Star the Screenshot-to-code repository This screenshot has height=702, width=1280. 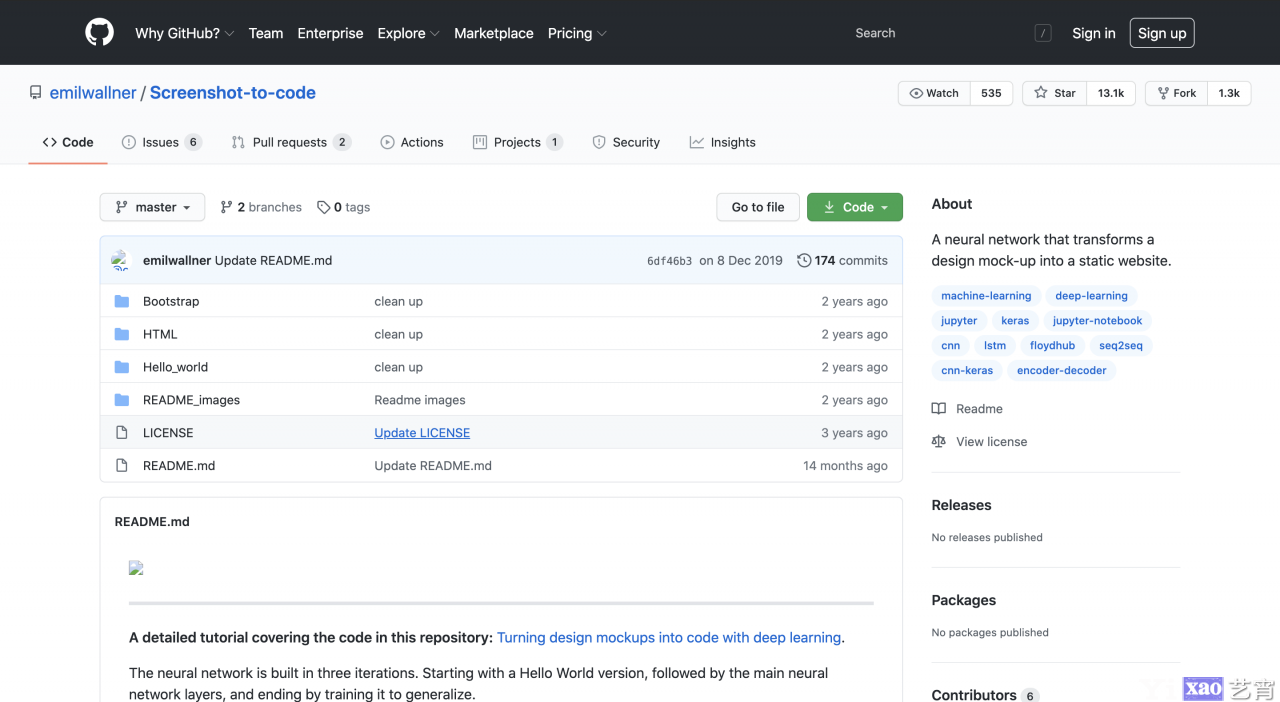point(1054,93)
